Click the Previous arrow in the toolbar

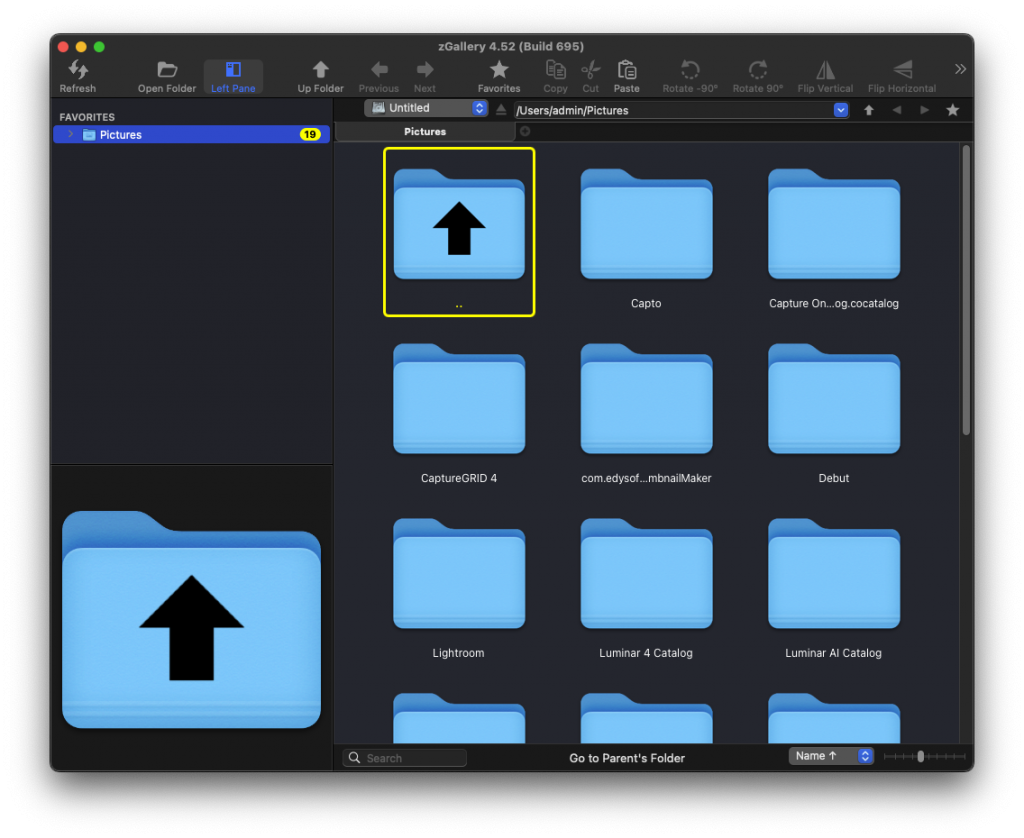(x=379, y=69)
